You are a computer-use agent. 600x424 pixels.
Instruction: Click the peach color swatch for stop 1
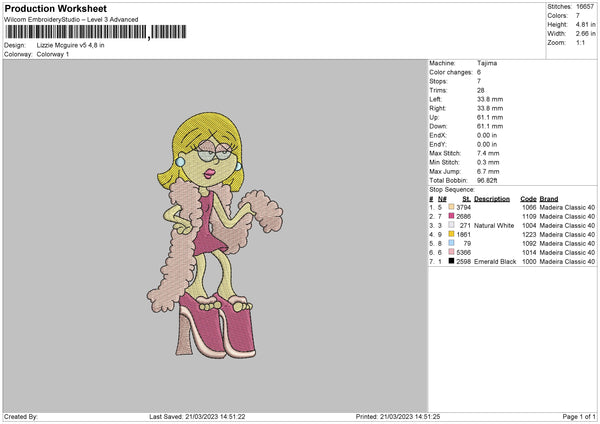click(x=451, y=207)
